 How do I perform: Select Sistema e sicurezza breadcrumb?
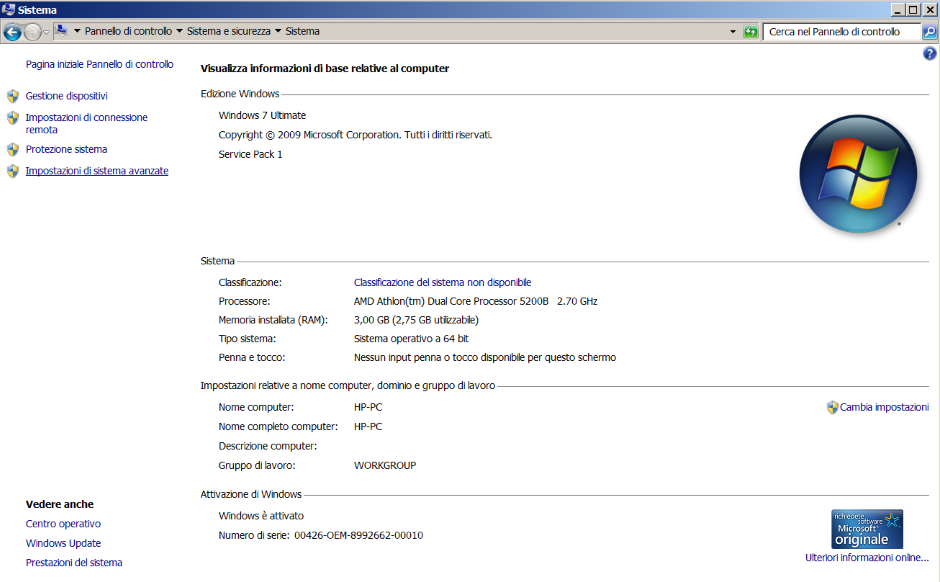pos(228,31)
